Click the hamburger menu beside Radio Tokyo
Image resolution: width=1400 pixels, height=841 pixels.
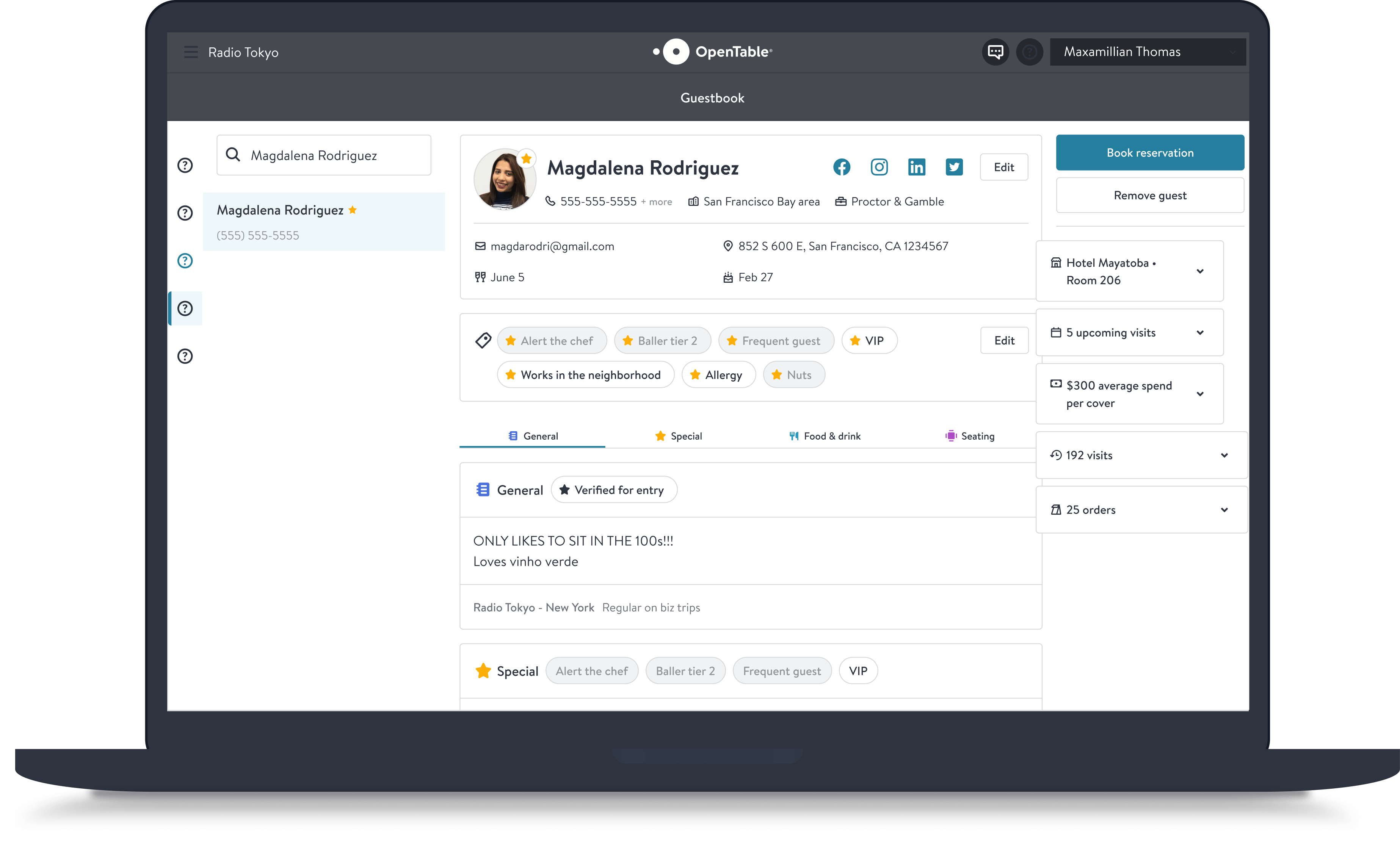(190, 52)
